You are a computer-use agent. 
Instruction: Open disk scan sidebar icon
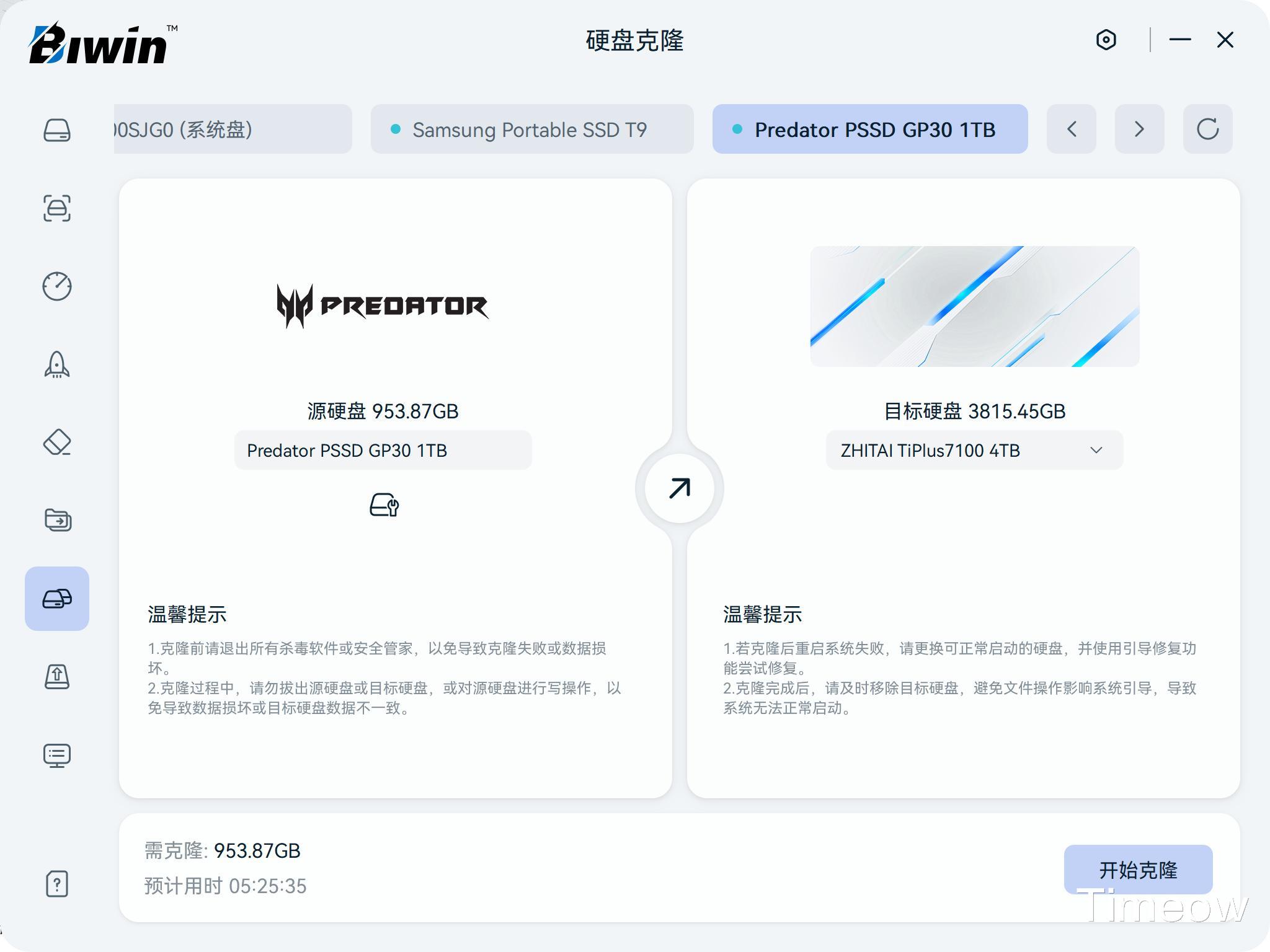coord(57,208)
